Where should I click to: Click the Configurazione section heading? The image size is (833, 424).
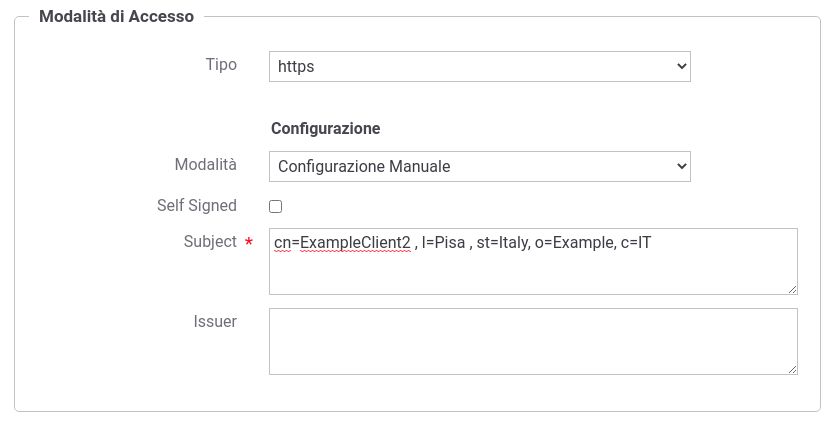[x=326, y=129]
